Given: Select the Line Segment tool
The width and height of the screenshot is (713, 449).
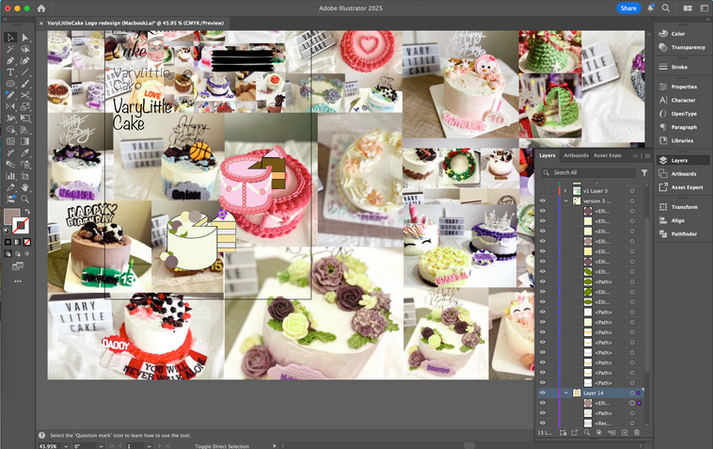Looking at the screenshot, I should pos(25,72).
